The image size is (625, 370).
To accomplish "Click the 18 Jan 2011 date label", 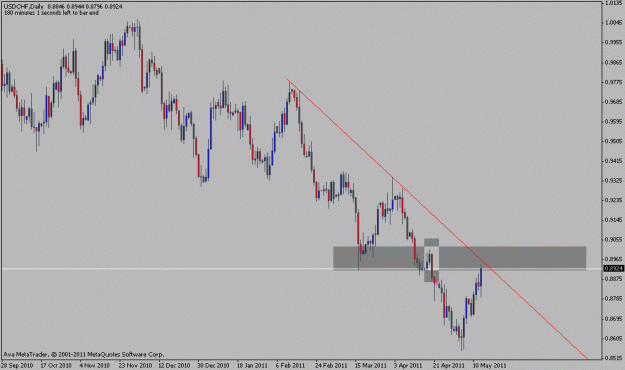I will (252, 365).
